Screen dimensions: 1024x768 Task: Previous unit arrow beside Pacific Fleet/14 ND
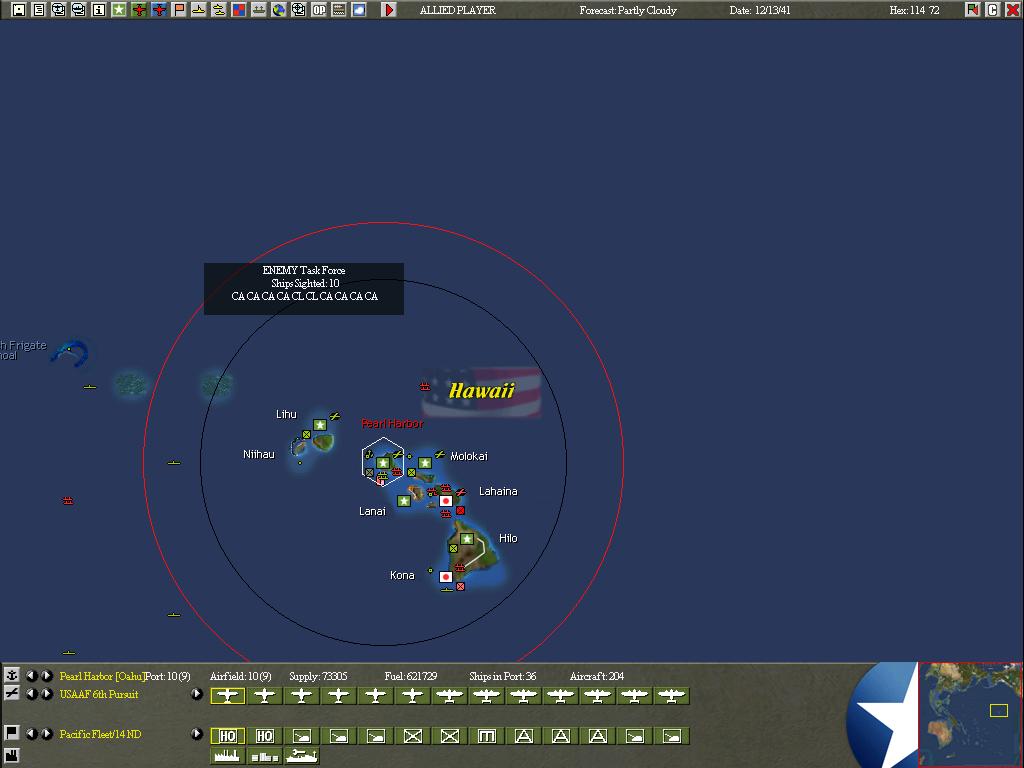pyautogui.click(x=31, y=733)
